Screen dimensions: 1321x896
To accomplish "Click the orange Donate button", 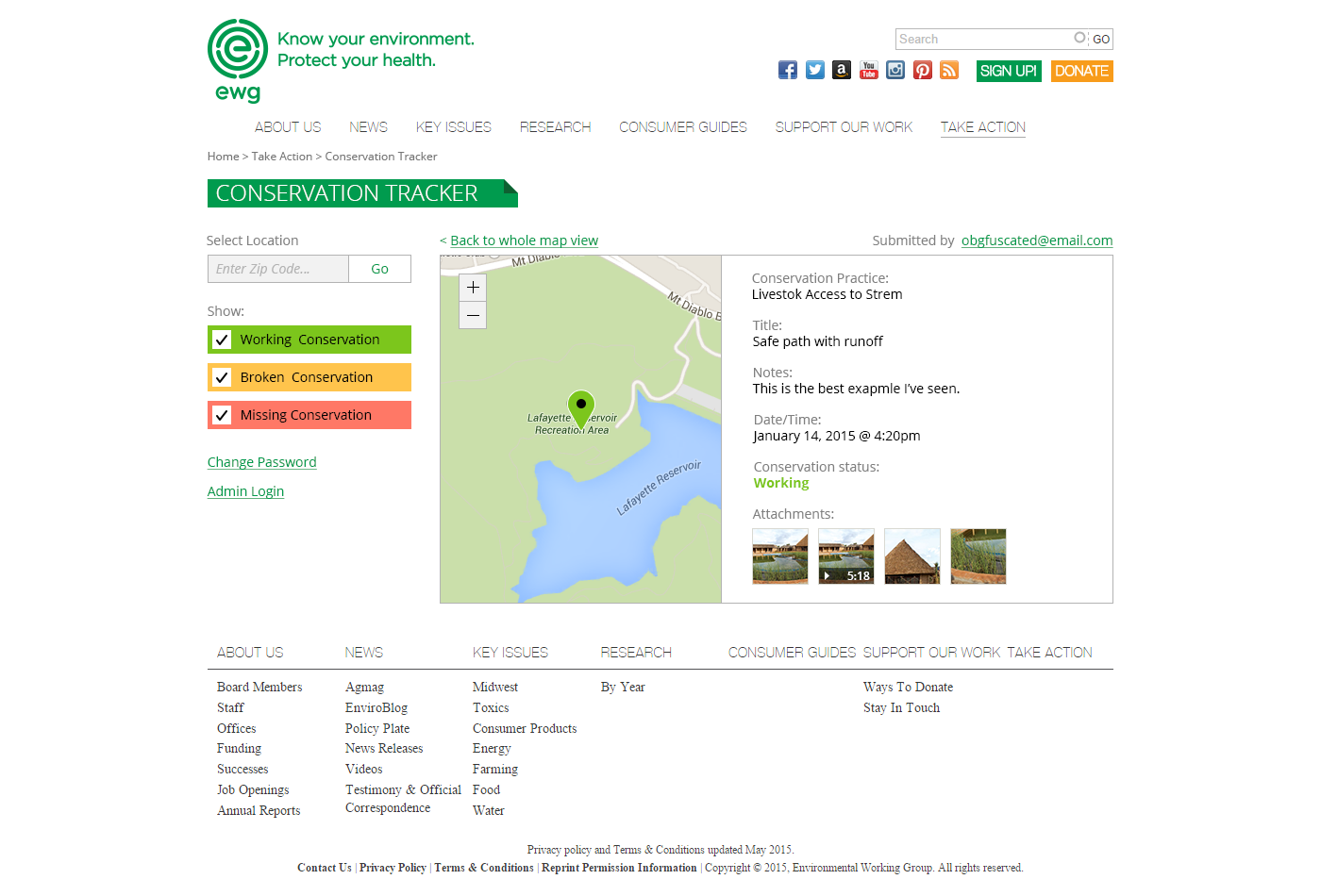I will [x=1081, y=71].
